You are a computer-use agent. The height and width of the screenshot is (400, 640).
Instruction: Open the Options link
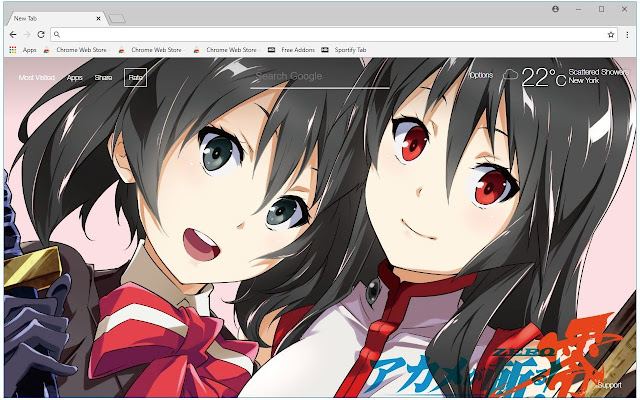(x=481, y=75)
